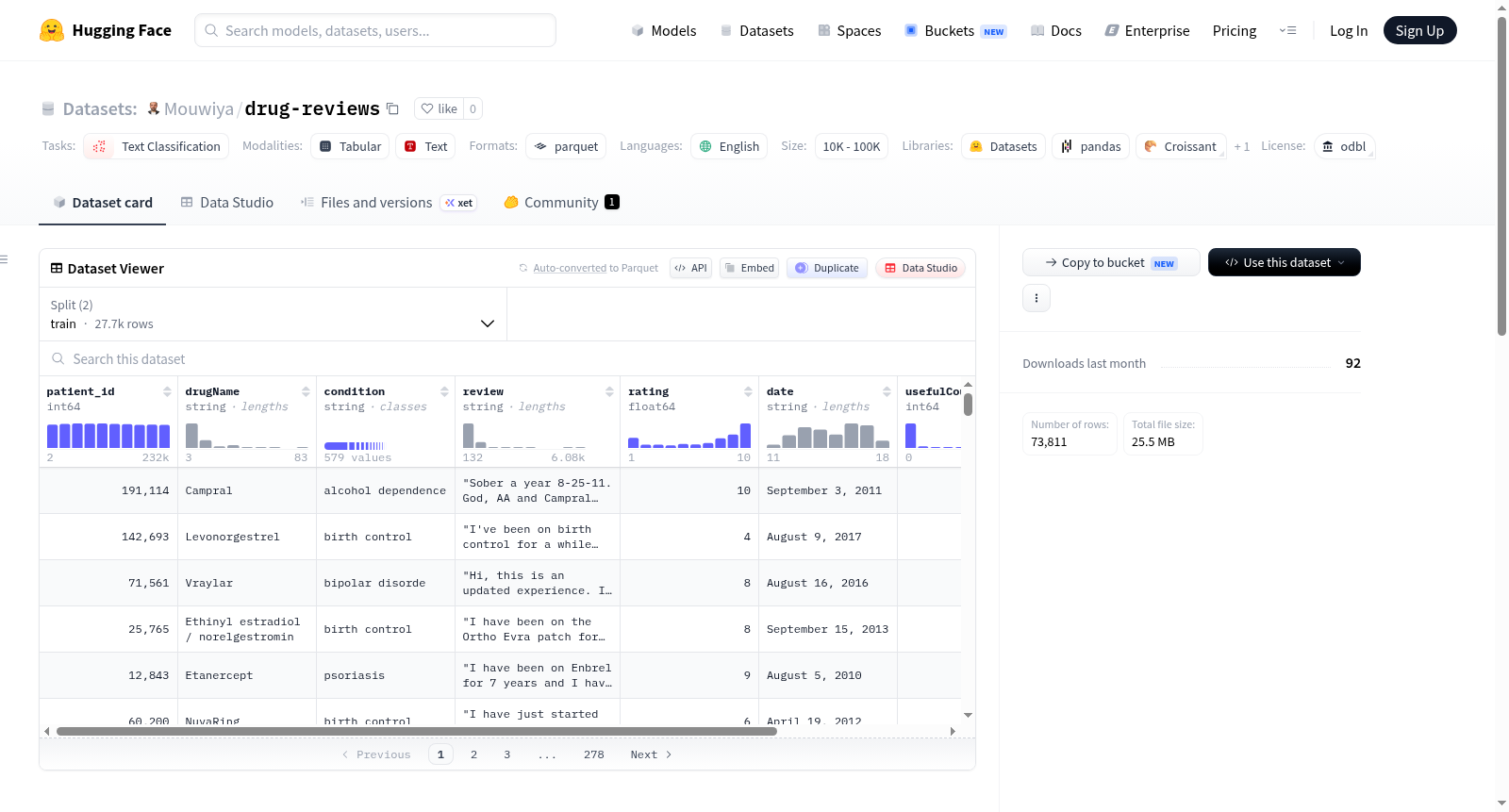Click the left sidebar collapse handle icon

[4, 259]
